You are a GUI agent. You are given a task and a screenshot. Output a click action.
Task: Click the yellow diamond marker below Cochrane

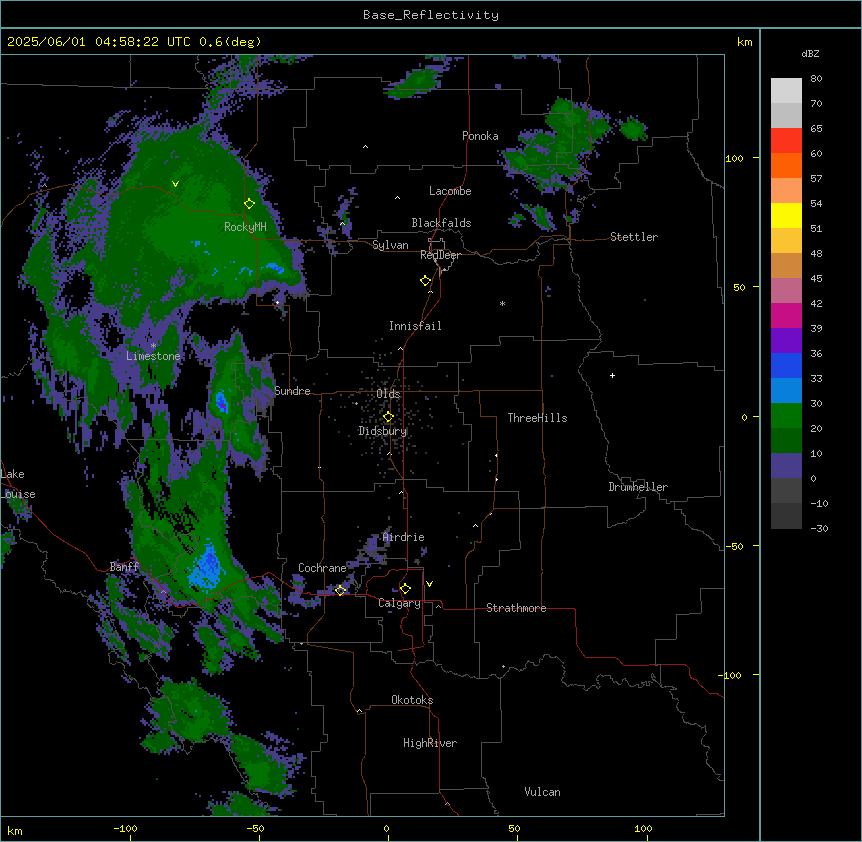[340, 590]
